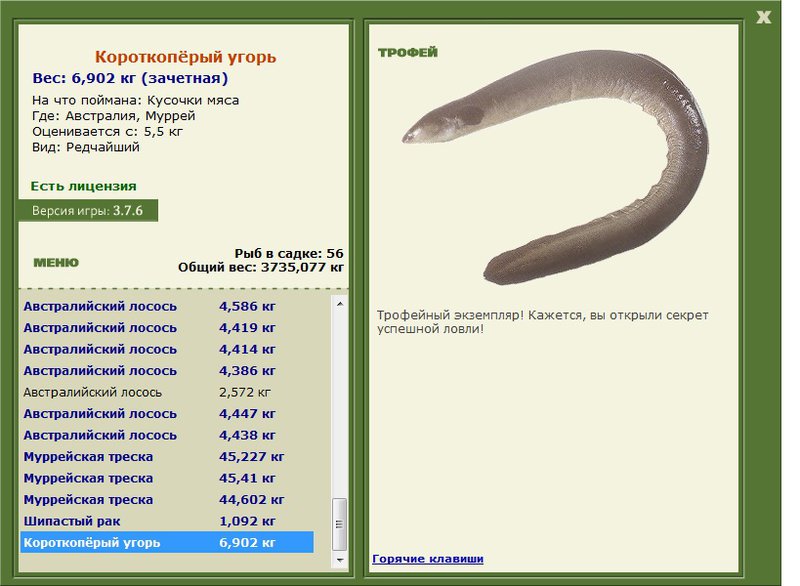Click the Трофейный экземпляр description text

click(x=542, y=321)
